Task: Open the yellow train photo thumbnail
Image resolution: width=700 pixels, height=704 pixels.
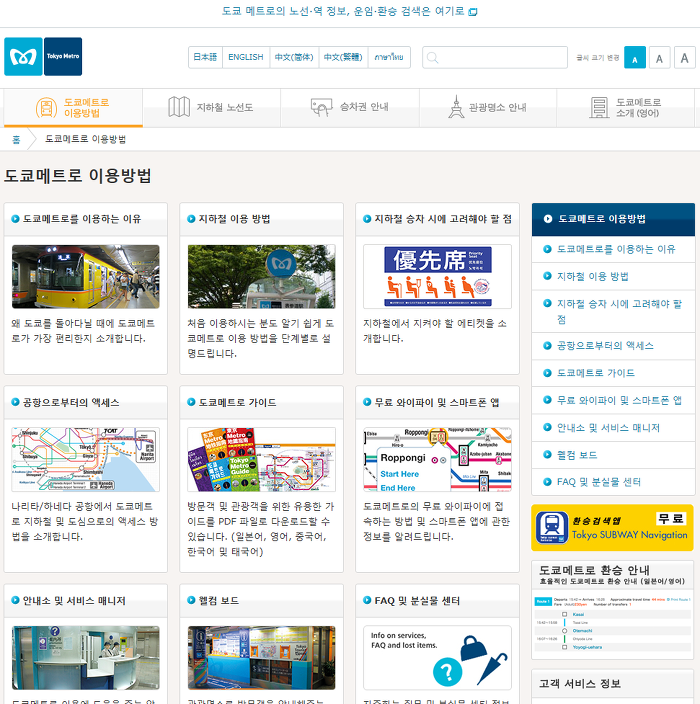Action: point(86,277)
